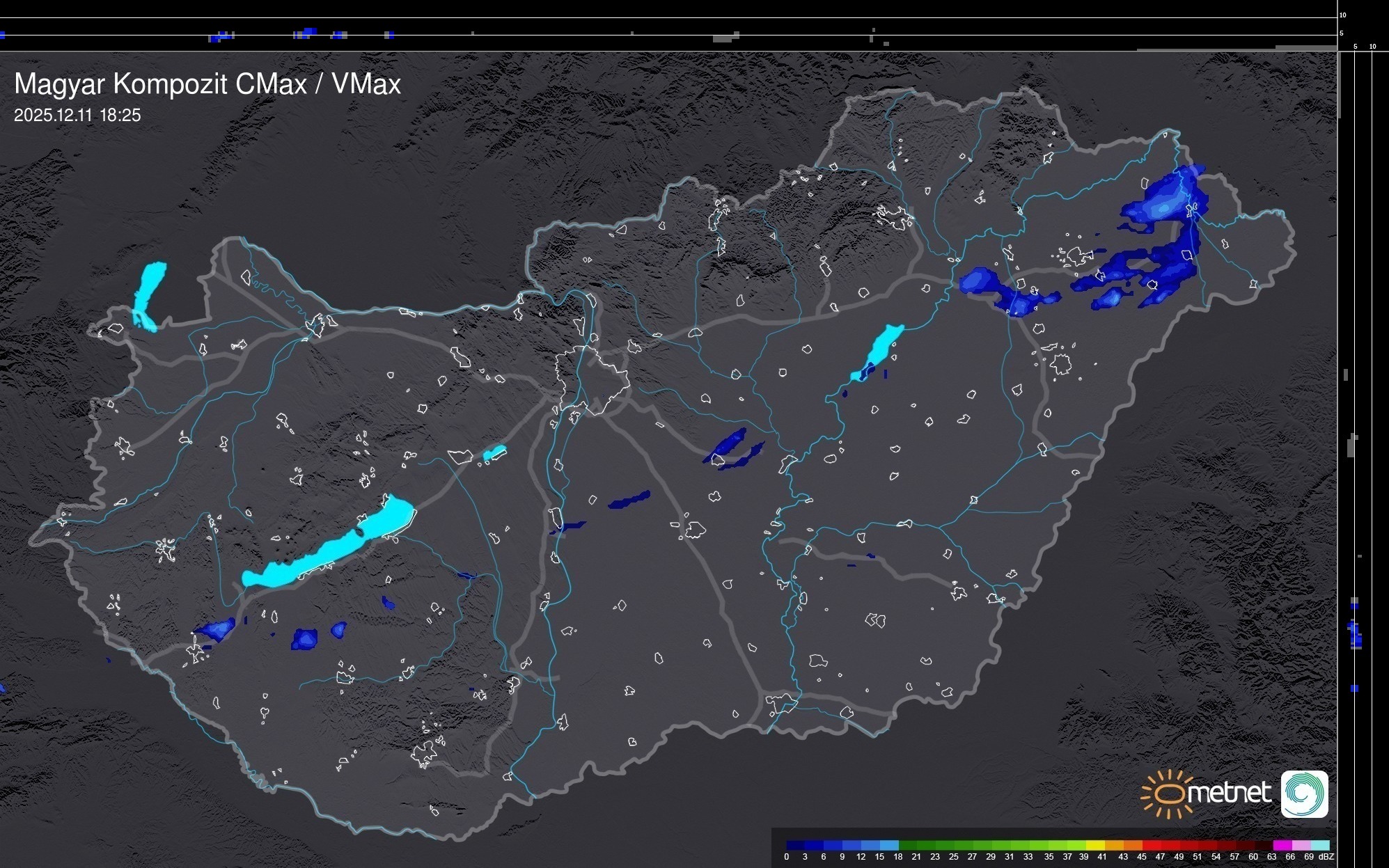Click the dark blue 0–3 dBZ legend swatch

[x=795, y=845]
